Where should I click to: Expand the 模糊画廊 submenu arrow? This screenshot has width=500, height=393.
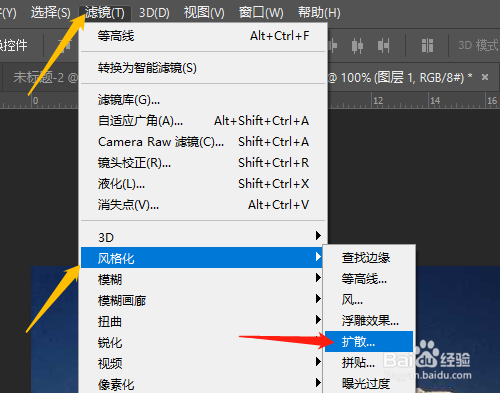click(318, 299)
